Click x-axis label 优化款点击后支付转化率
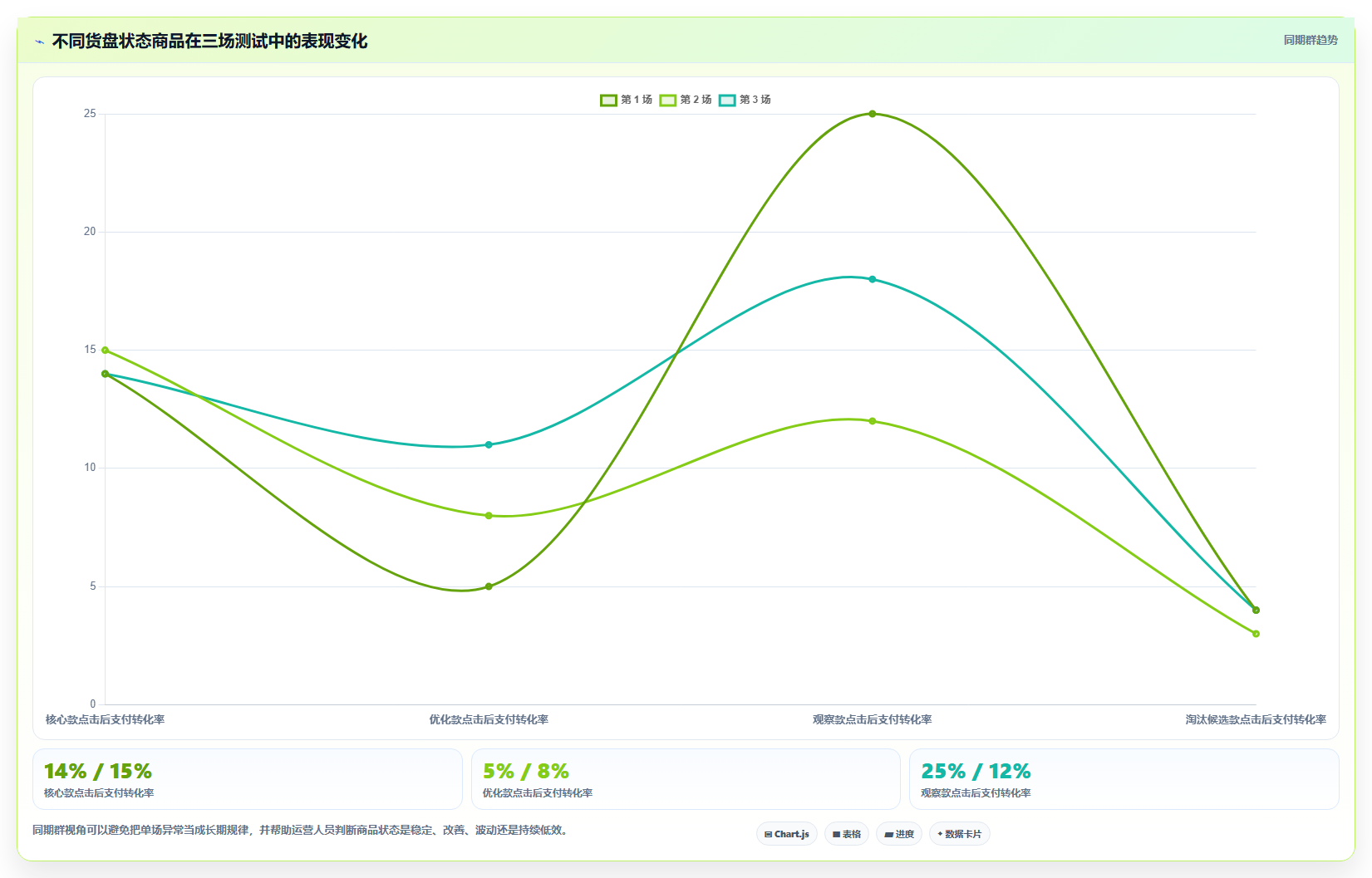Viewport: 1372px width, 878px height. coord(489,719)
